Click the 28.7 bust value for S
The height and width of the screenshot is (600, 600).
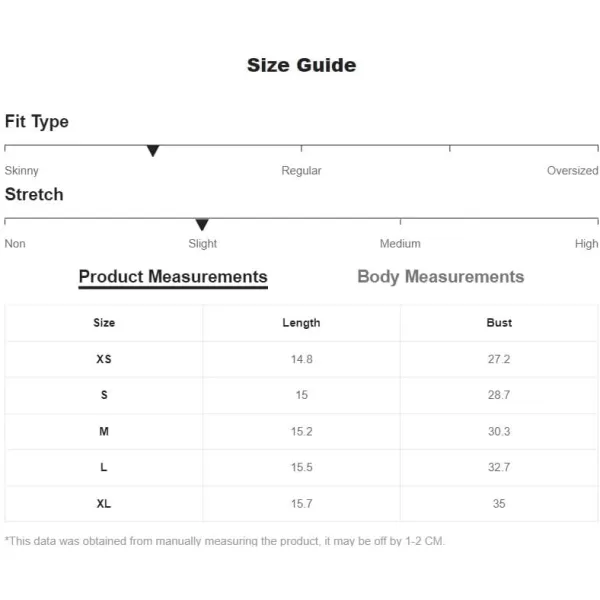coord(499,395)
